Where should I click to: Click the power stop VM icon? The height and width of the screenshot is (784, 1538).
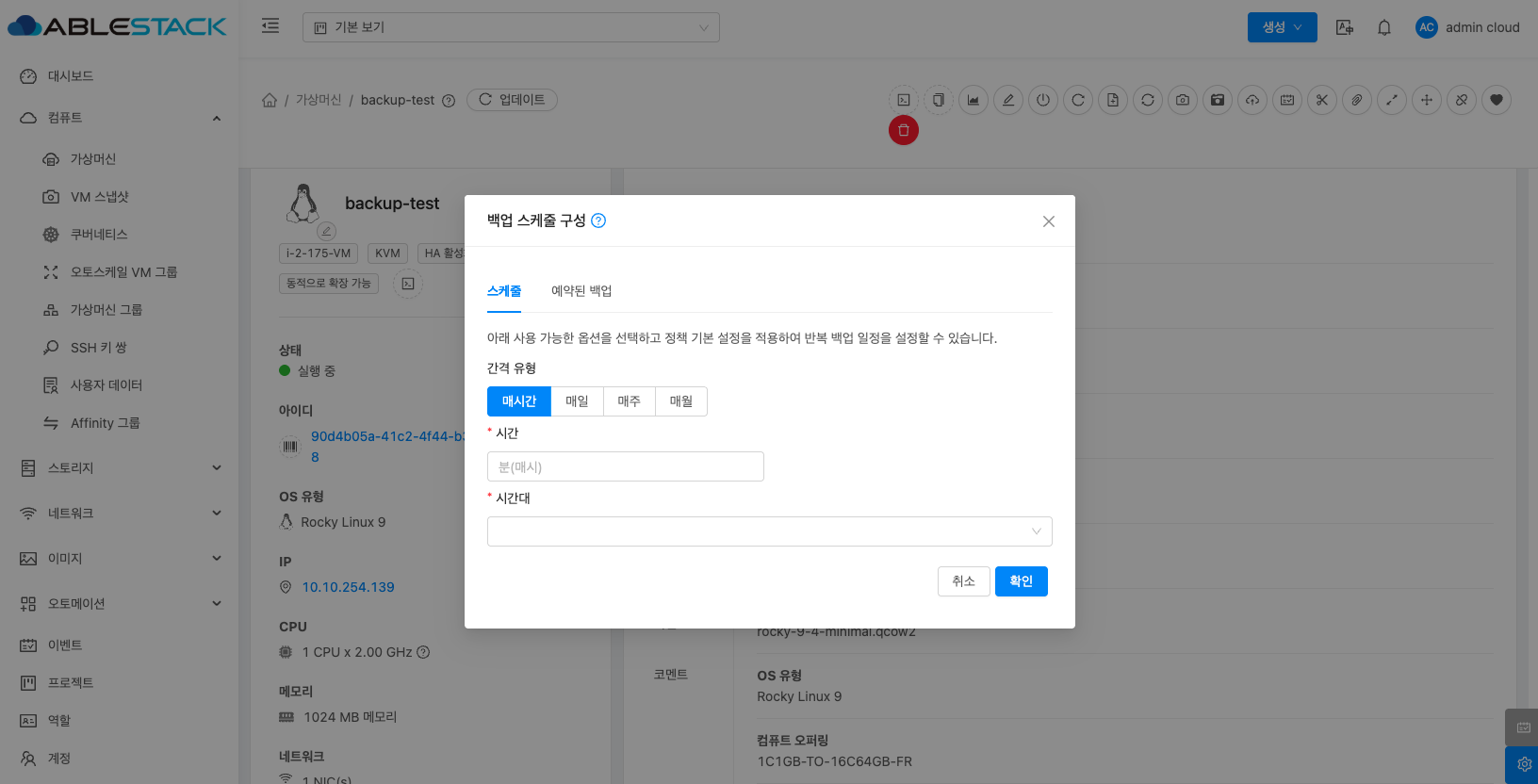click(1042, 100)
